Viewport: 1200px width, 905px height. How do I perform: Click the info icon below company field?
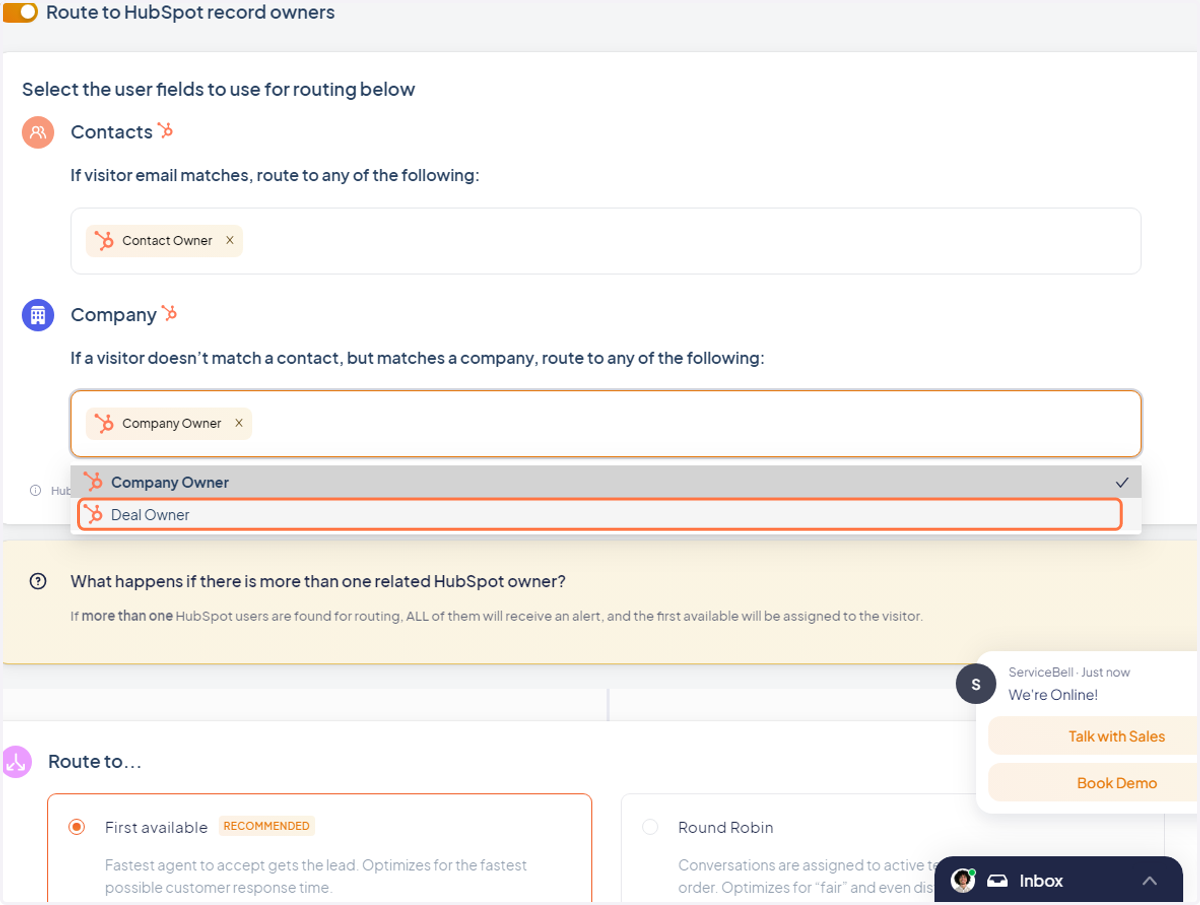36,491
